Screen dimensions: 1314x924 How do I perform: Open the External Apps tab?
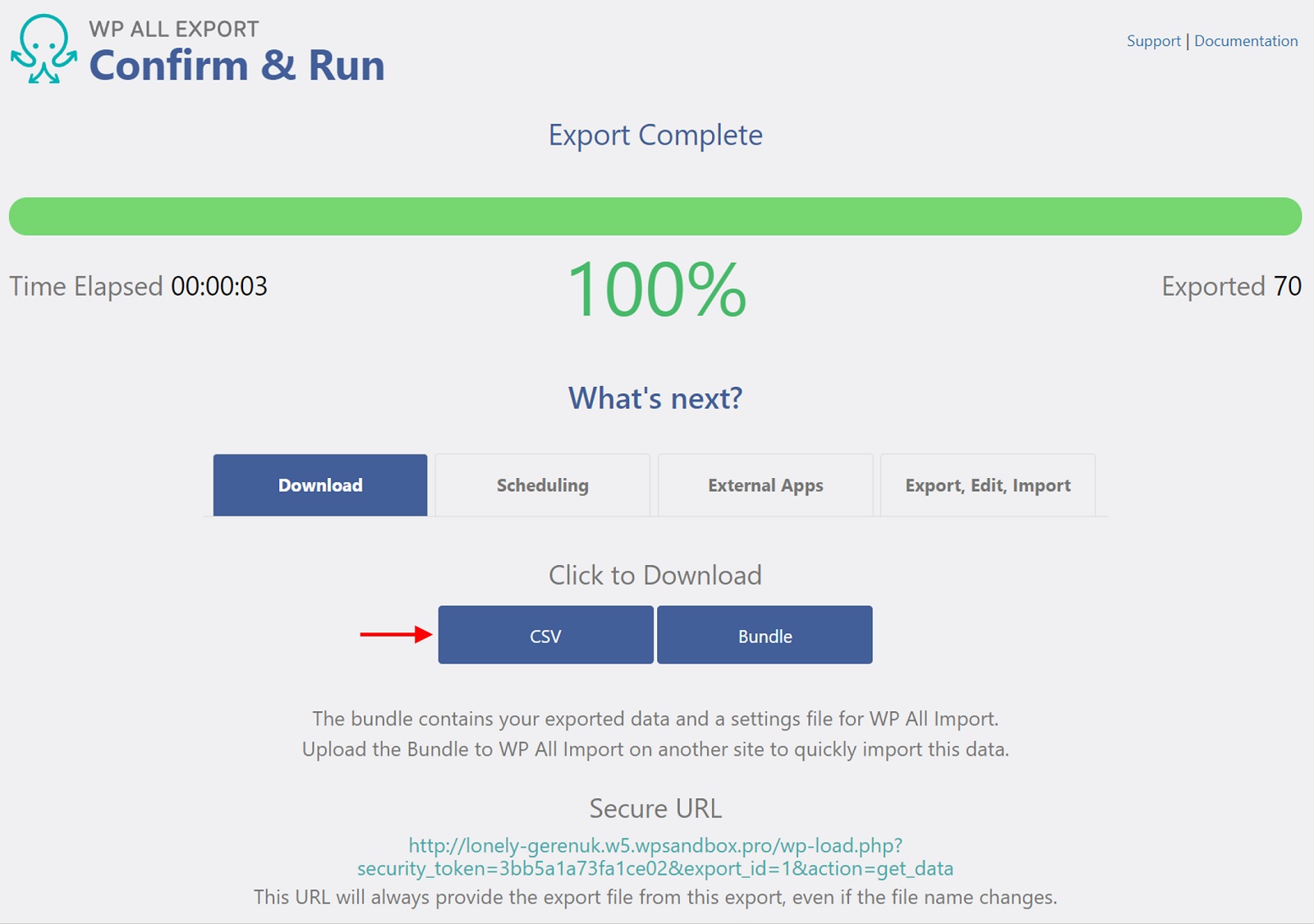[765, 485]
